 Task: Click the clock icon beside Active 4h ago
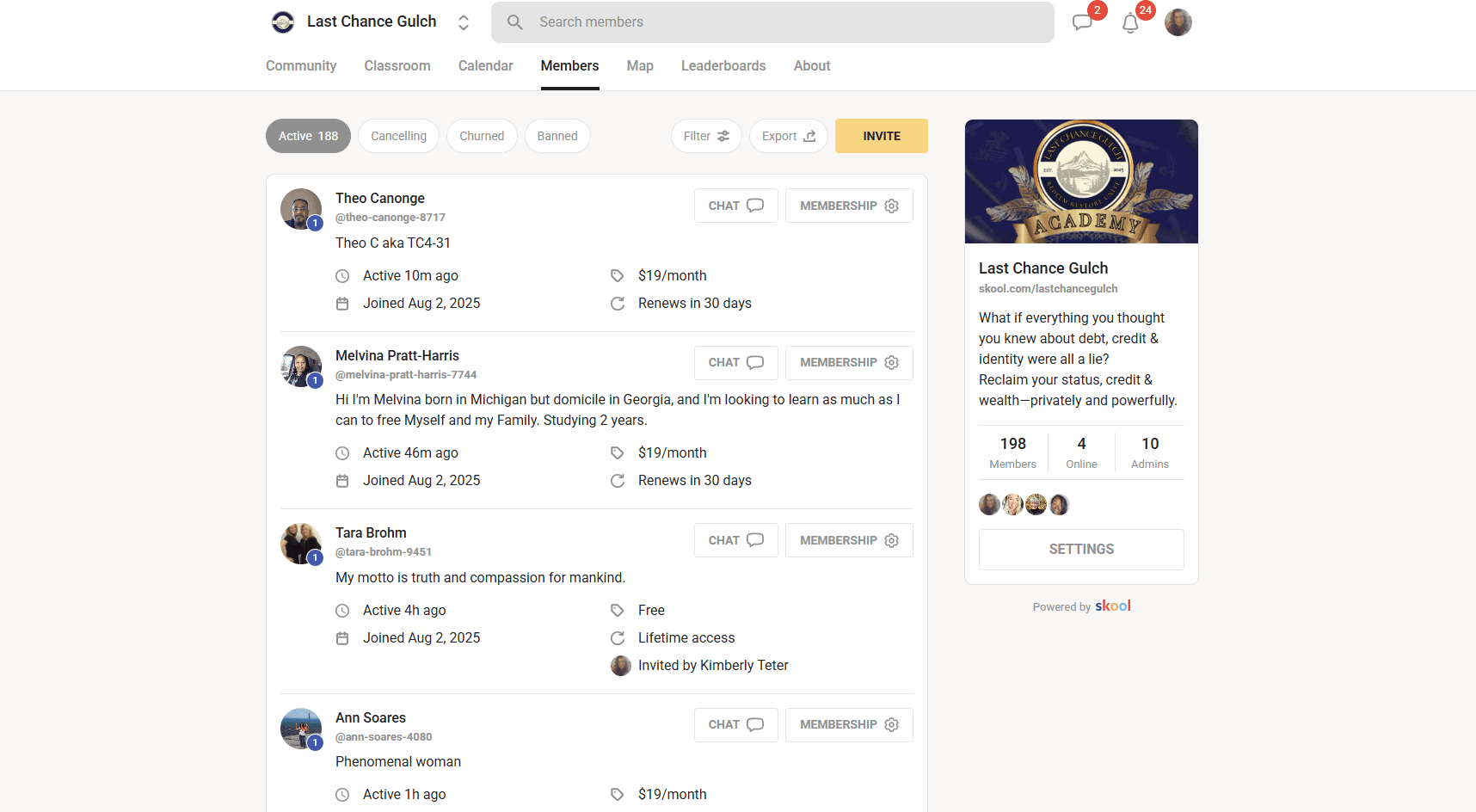coord(342,611)
